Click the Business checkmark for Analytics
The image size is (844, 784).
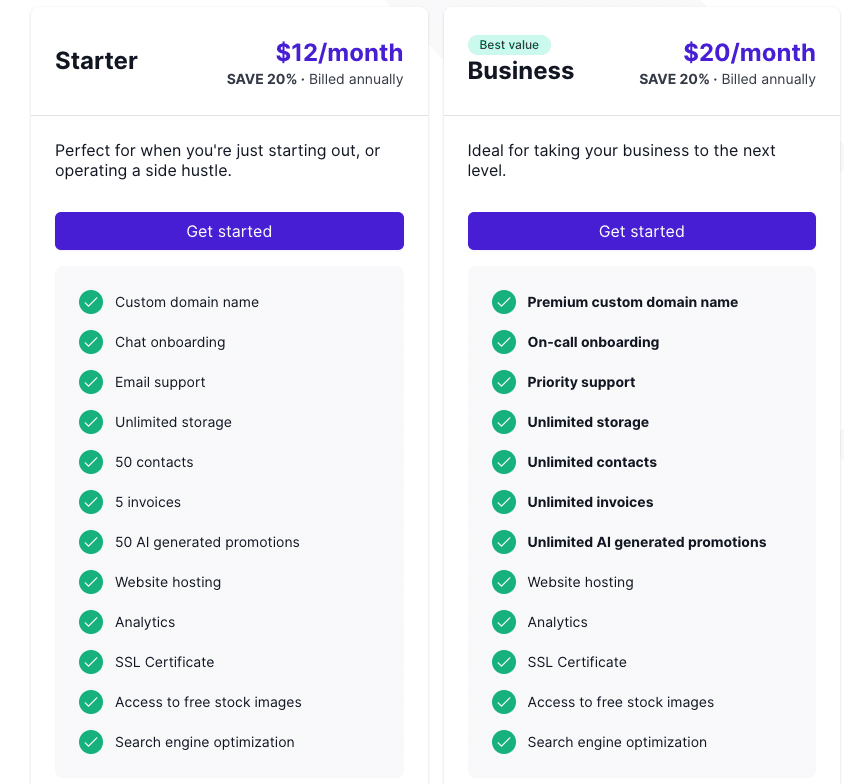coord(504,622)
